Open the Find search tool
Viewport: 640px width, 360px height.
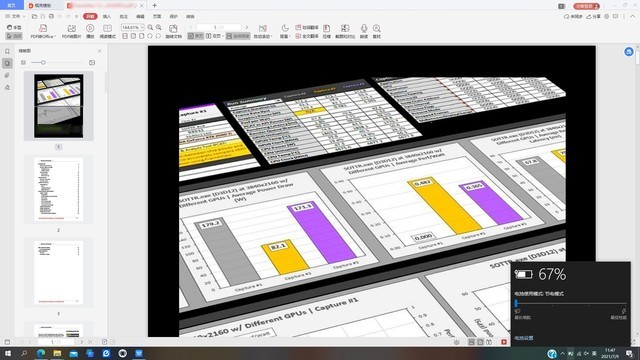(x=377, y=31)
